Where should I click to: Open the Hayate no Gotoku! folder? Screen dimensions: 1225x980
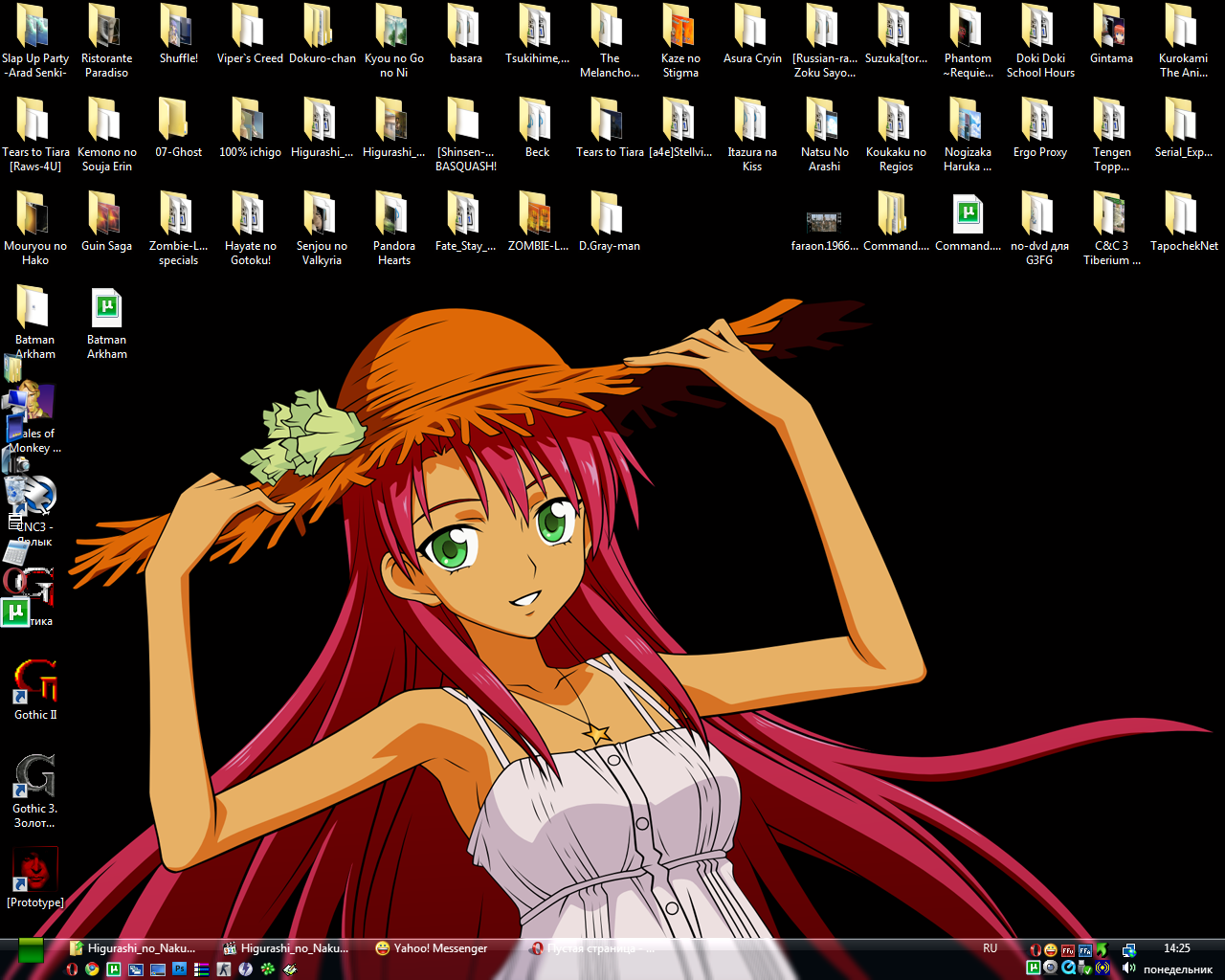(x=250, y=228)
